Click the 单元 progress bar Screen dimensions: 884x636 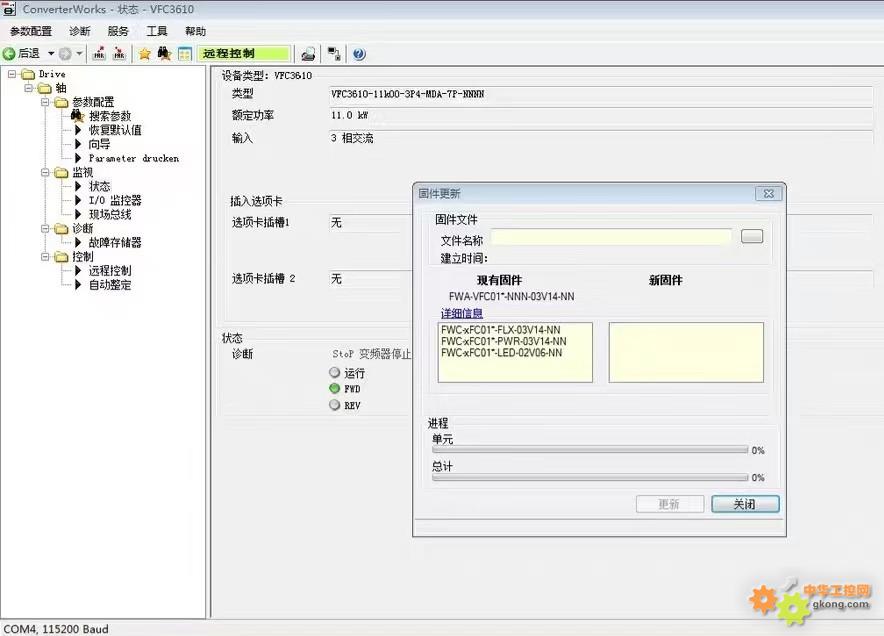point(589,451)
